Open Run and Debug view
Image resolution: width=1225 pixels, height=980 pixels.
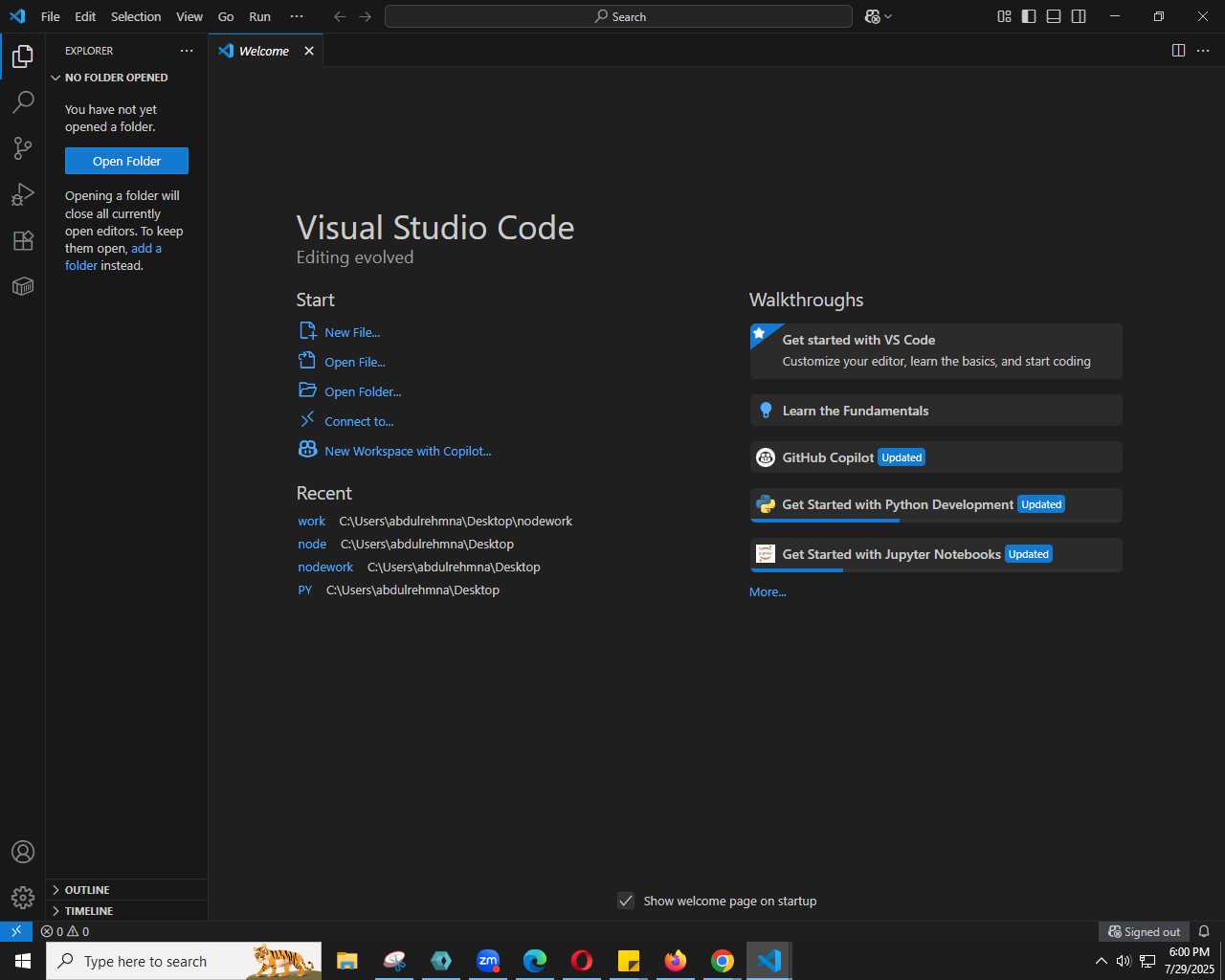coord(23,194)
